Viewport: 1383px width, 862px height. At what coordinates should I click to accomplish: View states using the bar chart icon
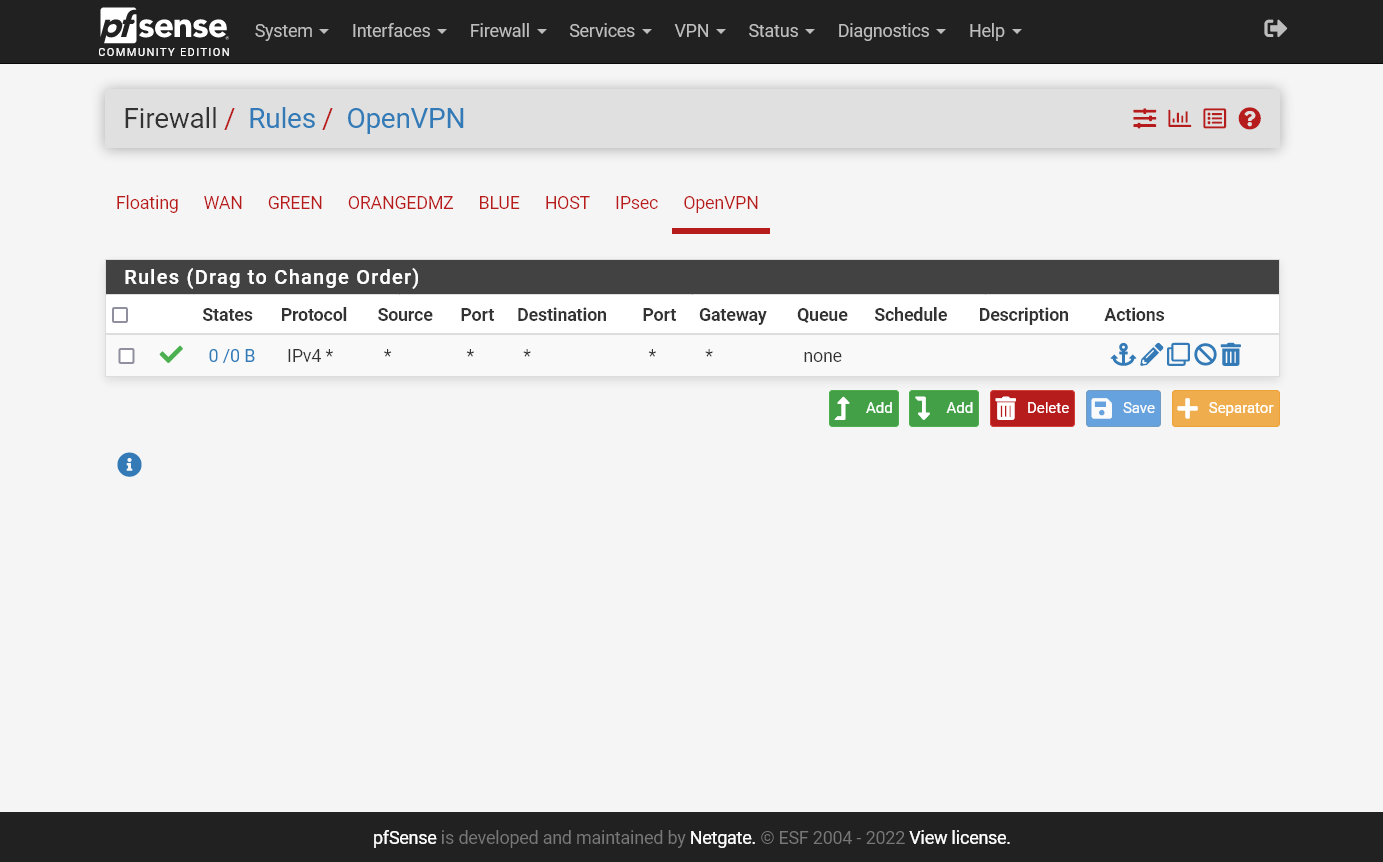pyautogui.click(x=1179, y=118)
